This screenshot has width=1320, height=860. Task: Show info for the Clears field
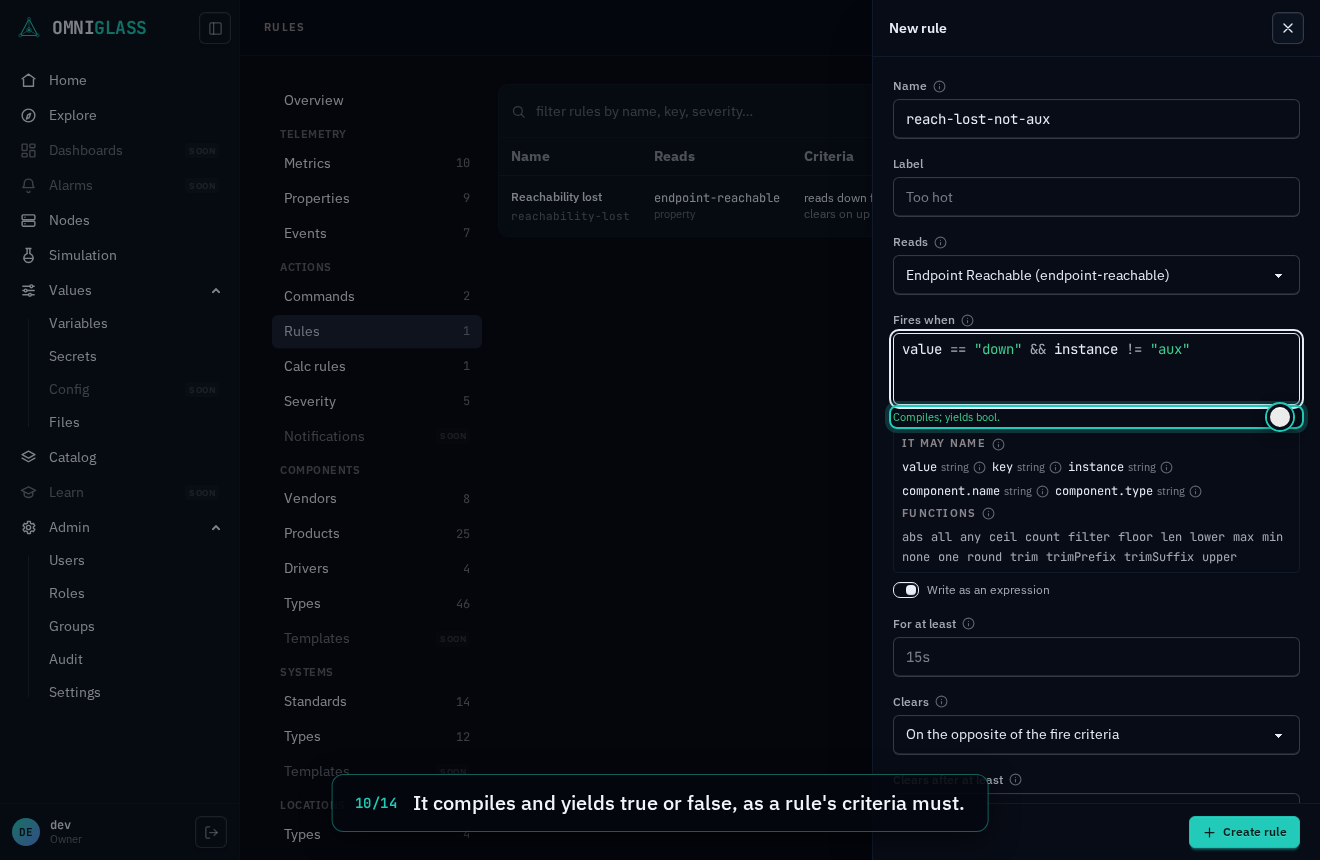941,702
